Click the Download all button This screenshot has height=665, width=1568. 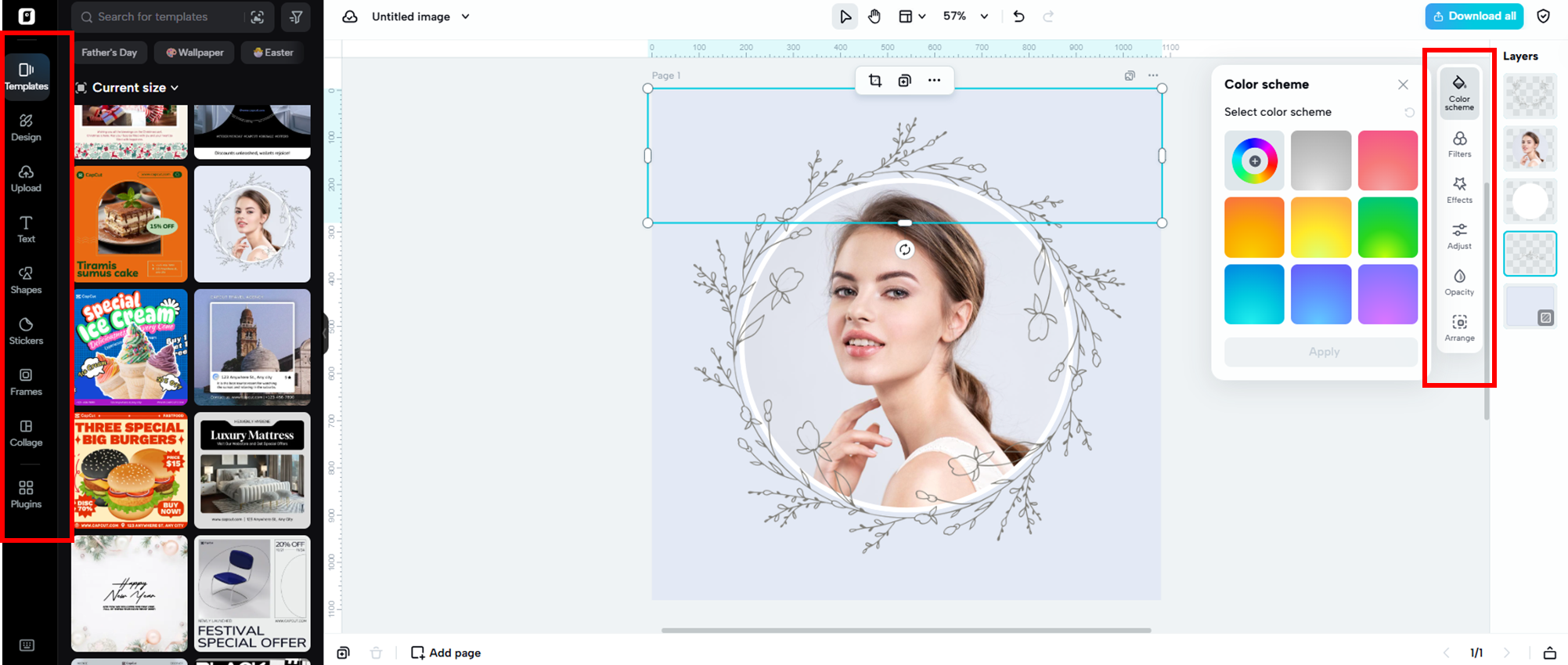click(1474, 16)
